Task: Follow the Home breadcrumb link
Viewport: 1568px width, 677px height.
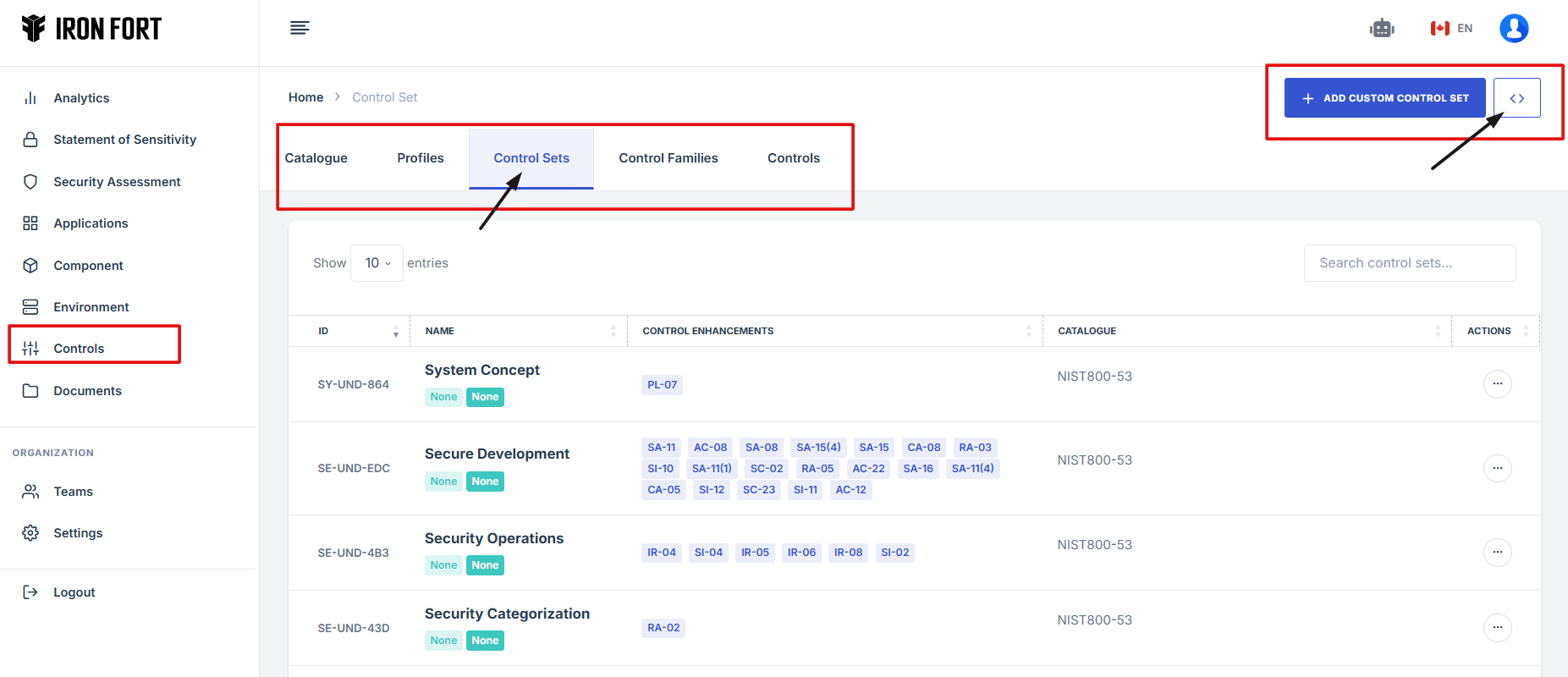Action: pos(305,97)
